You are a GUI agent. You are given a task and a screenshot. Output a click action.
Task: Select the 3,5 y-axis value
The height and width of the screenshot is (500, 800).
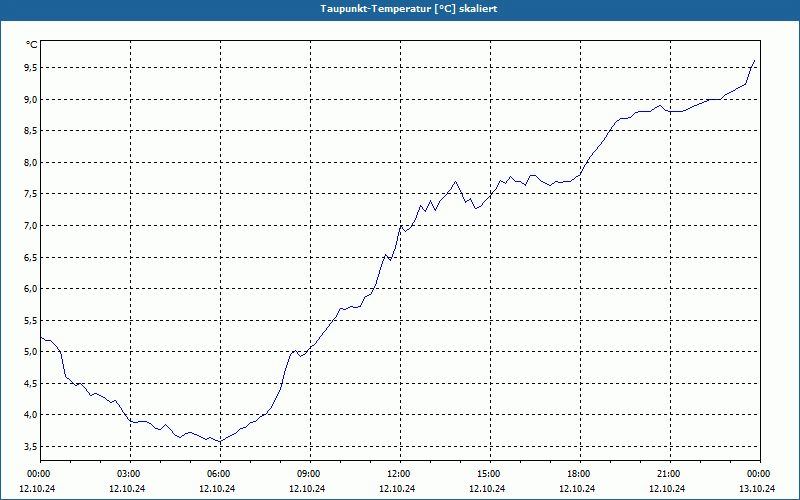(x=31, y=446)
